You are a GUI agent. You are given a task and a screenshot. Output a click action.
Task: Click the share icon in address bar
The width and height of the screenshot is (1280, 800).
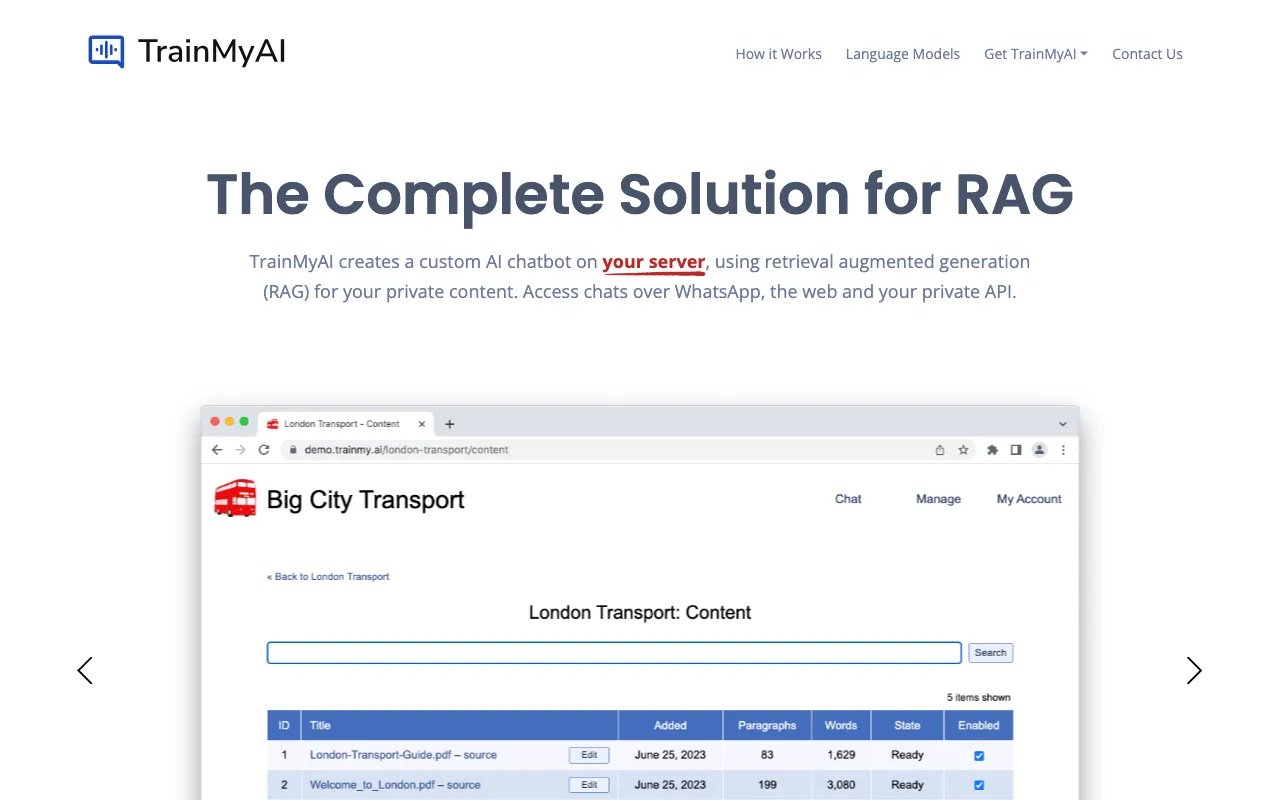pos(940,450)
